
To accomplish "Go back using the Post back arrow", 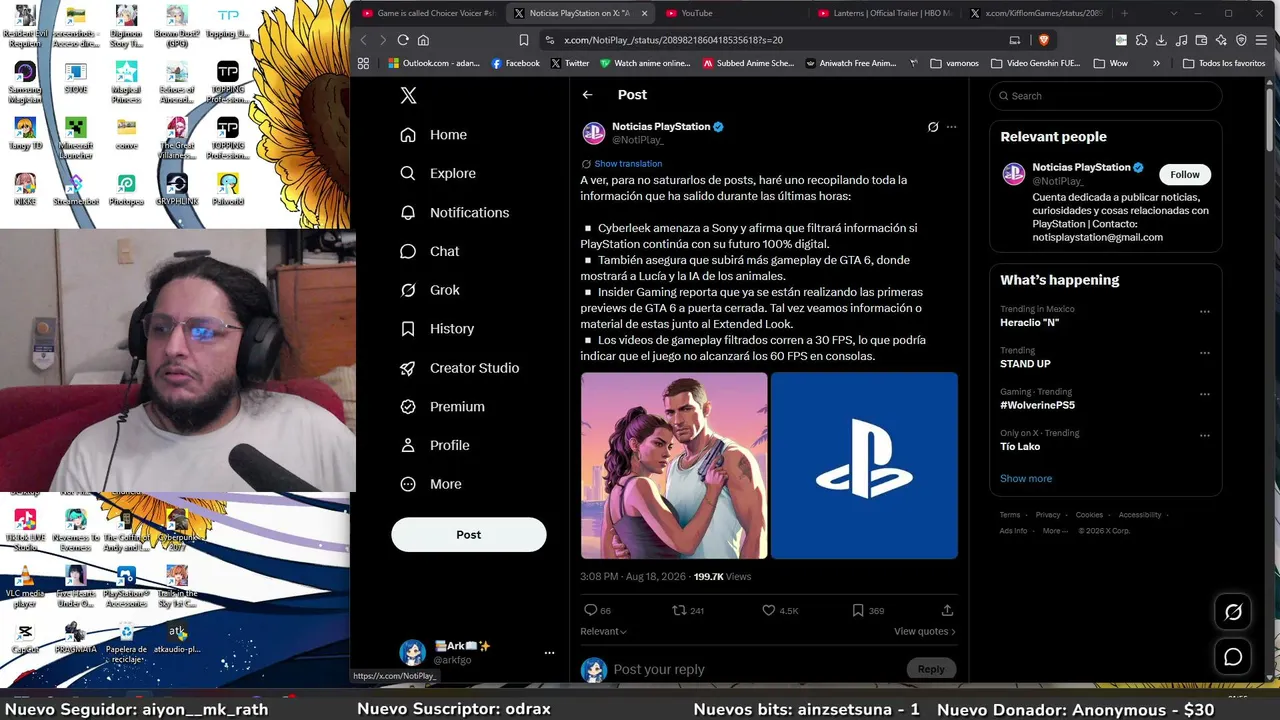I will tap(588, 95).
